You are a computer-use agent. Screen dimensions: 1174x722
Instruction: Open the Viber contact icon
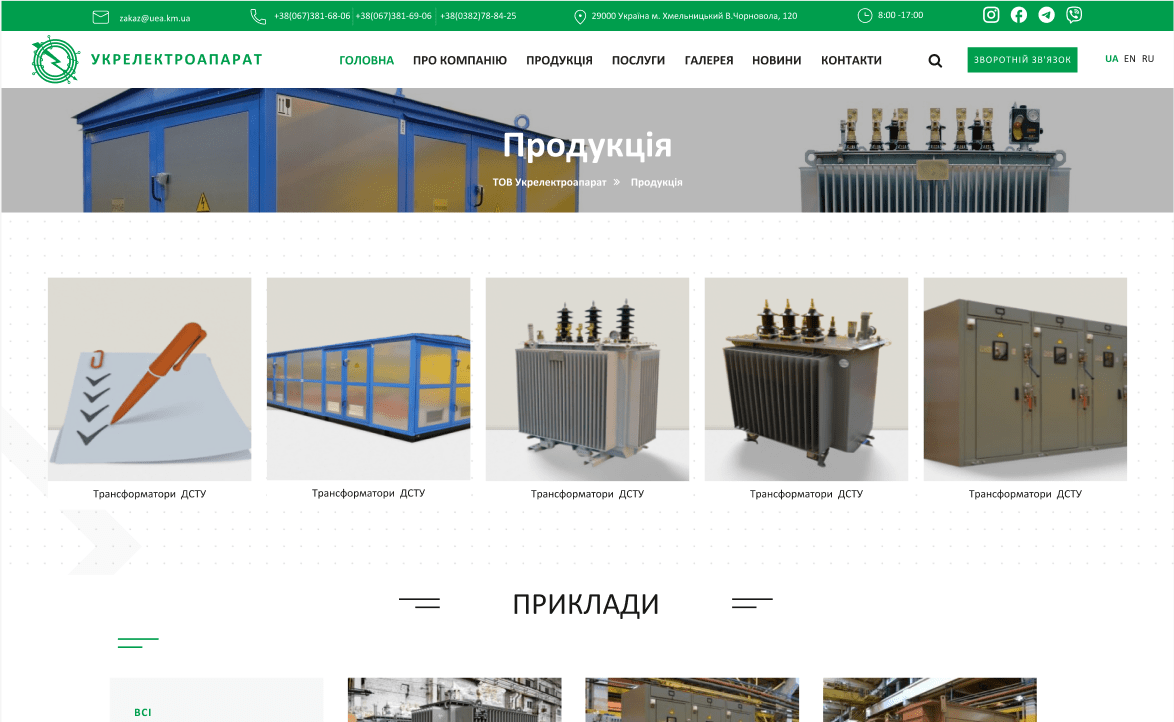(x=1074, y=15)
